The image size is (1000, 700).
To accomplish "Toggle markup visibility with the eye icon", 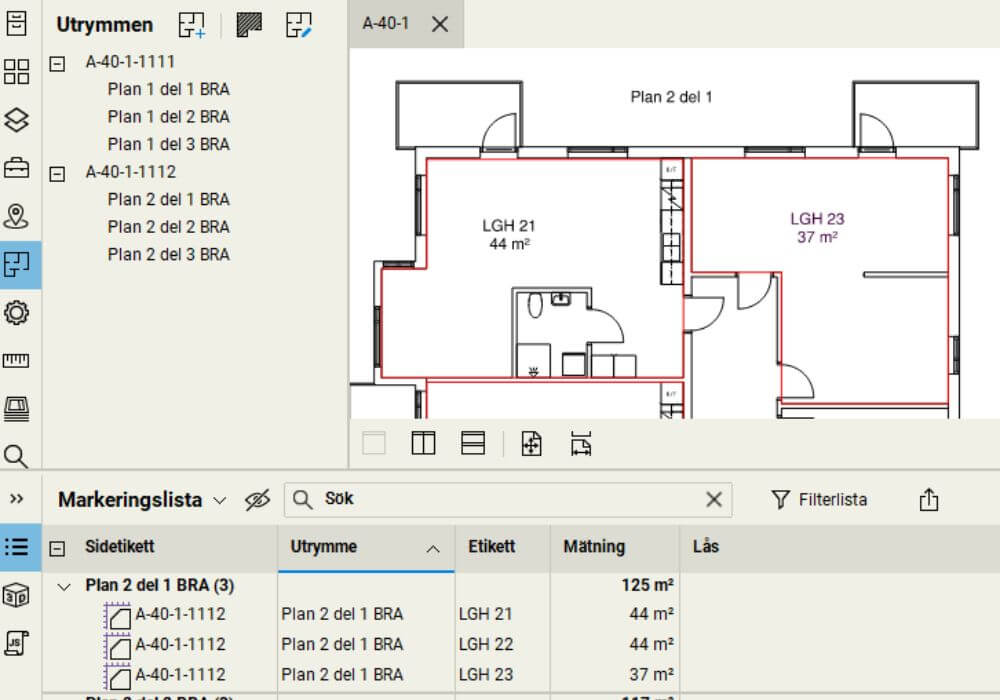I will (259, 499).
